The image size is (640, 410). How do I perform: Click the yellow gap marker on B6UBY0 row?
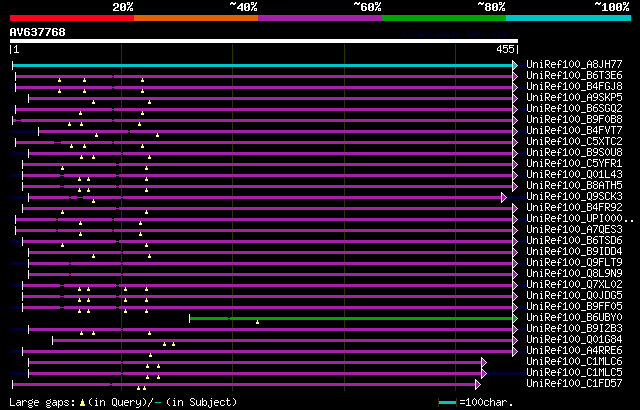[258, 322]
